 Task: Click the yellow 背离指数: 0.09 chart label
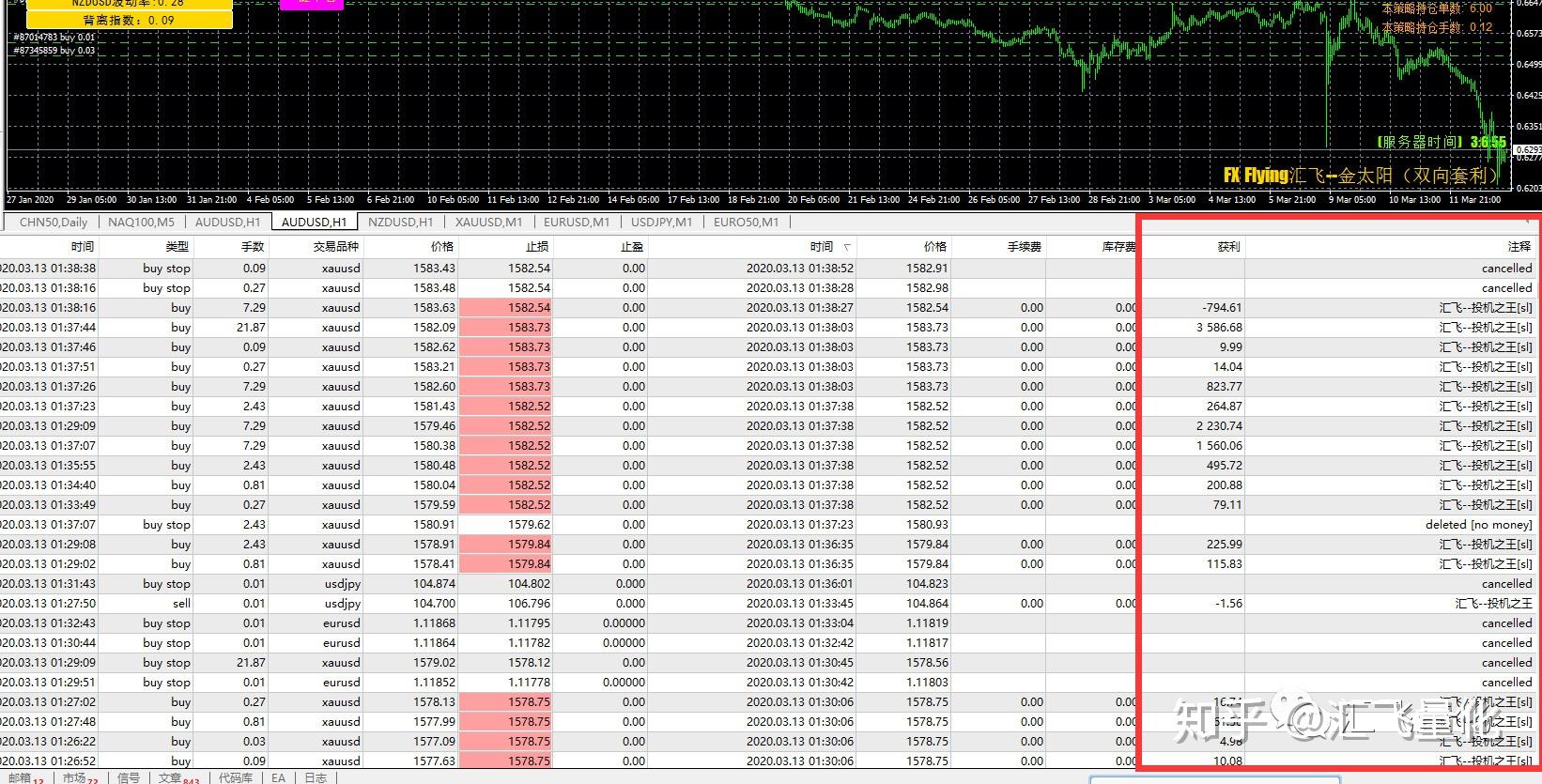[130, 20]
